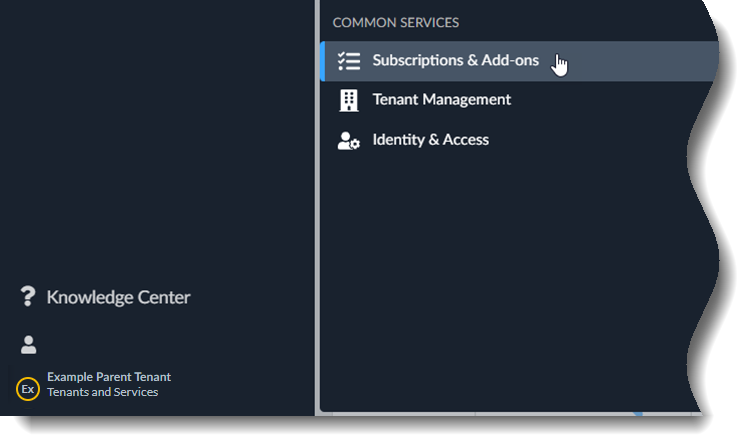752x448 pixels.
Task: Click the Tenant Management building icon
Action: pyautogui.click(x=349, y=100)
